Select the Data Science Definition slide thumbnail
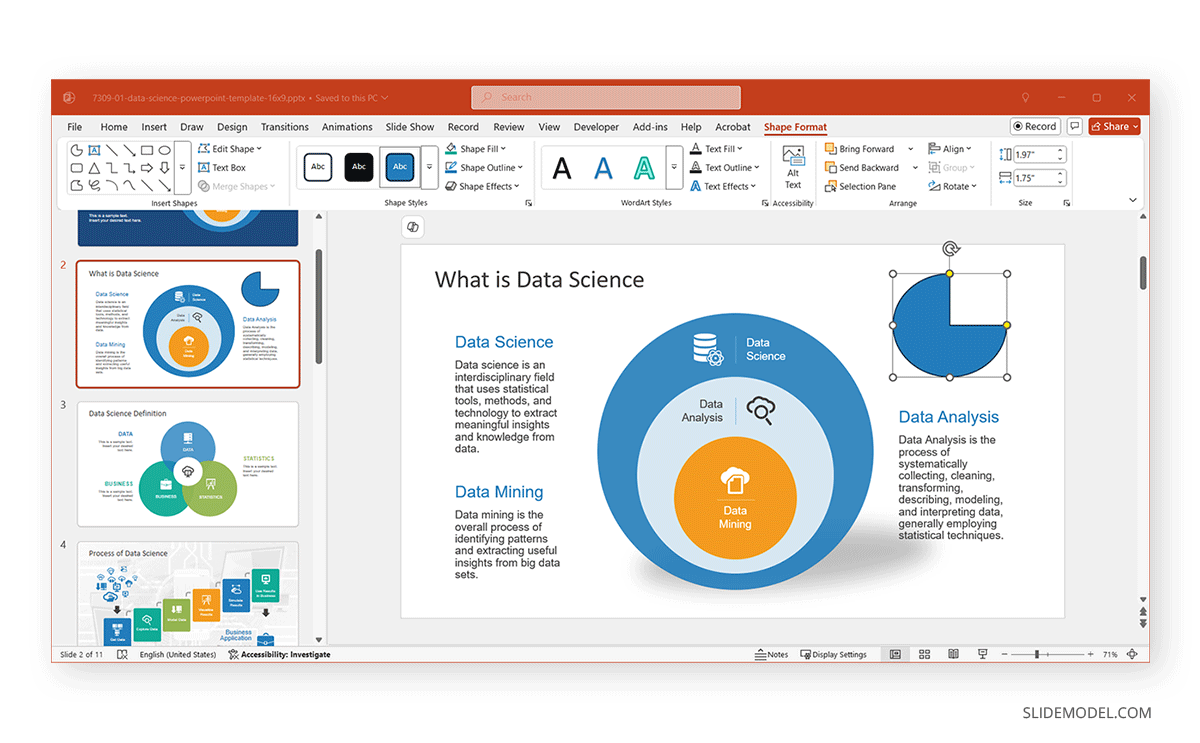The height and width of the screenshot is (743, 1200). click(187, 464)
